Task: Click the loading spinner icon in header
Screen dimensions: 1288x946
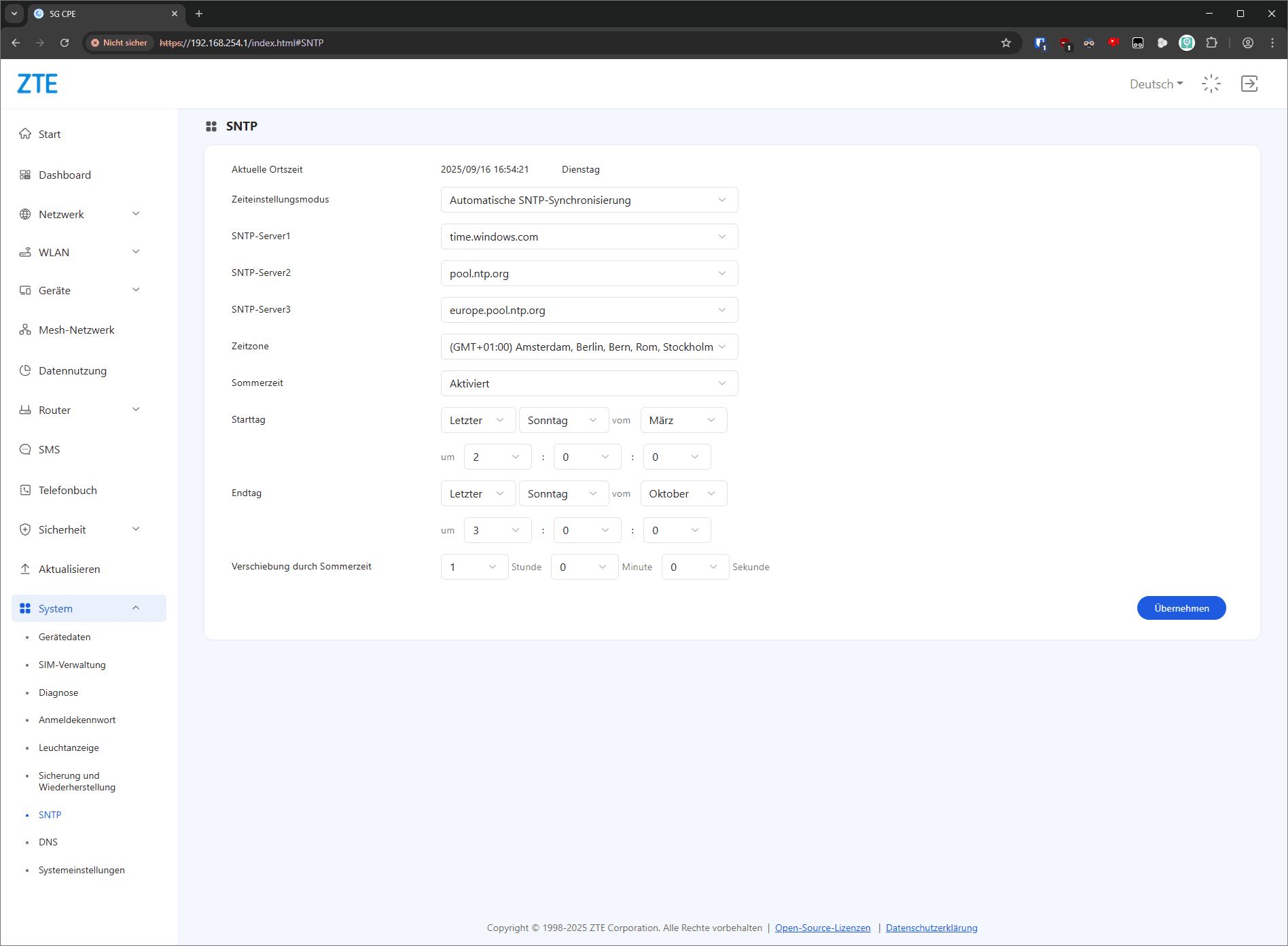Action: (1211, 84)
